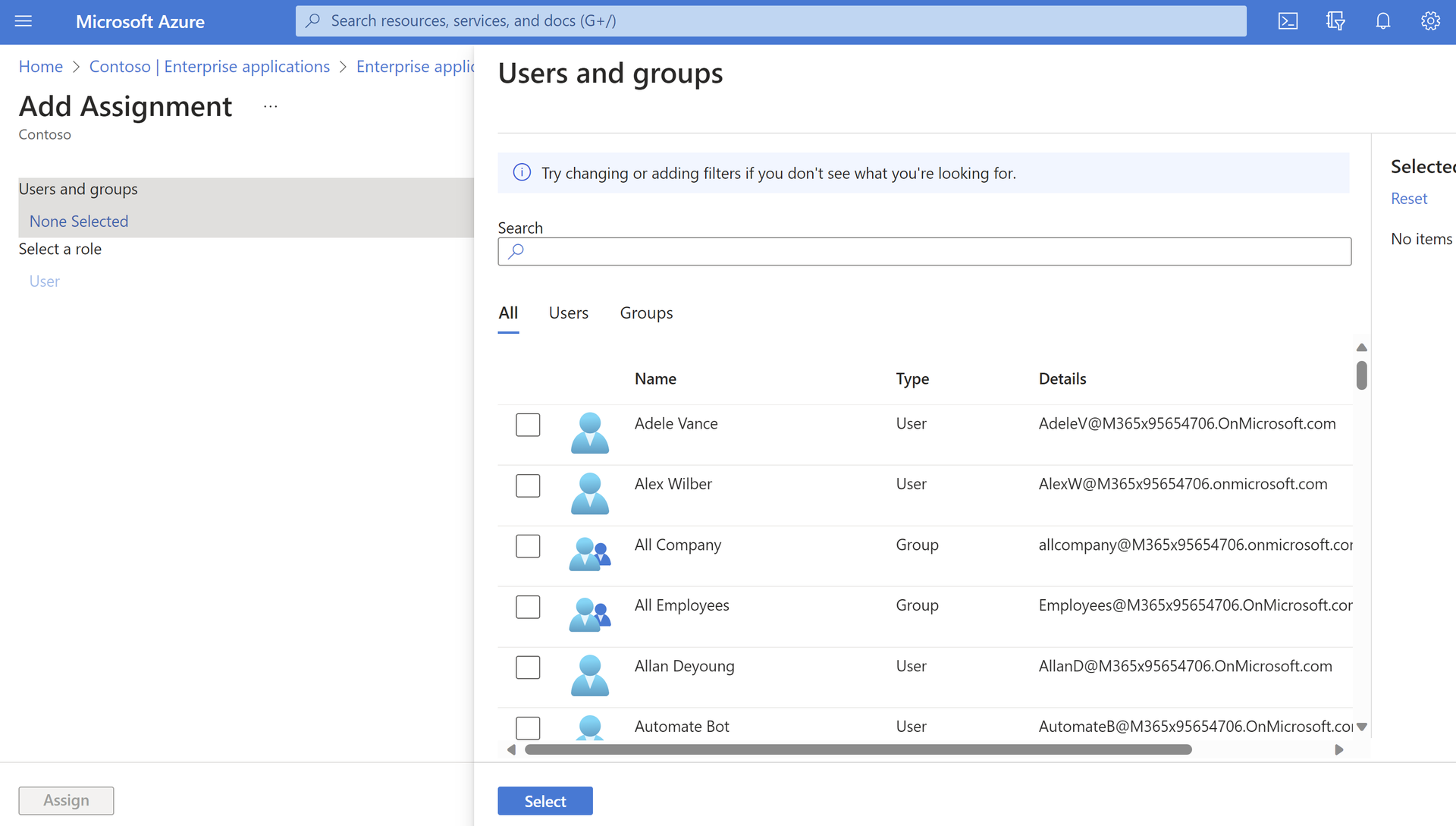Click the Reset link under Selected

[1409, 199]
